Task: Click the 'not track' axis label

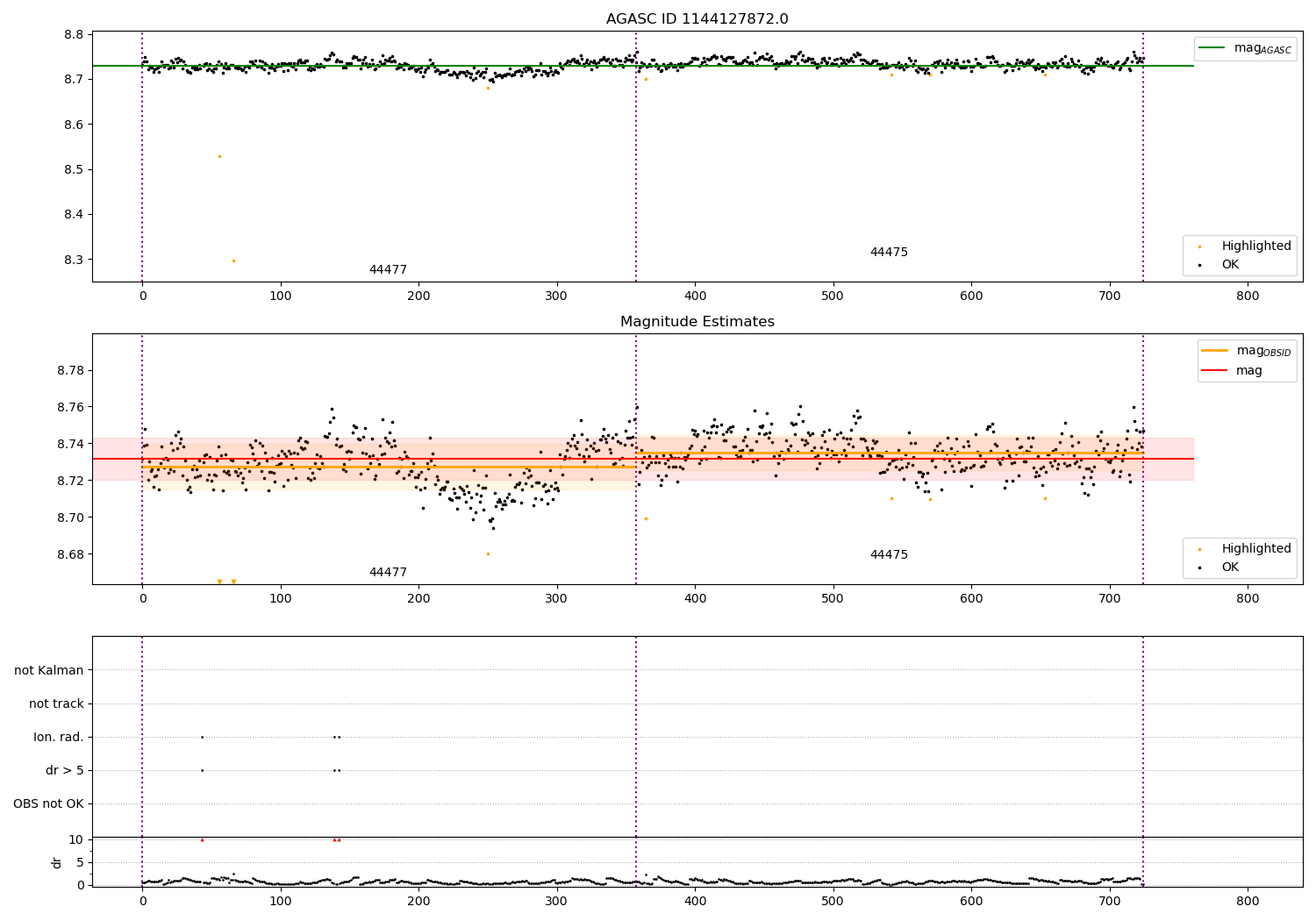Action: 56,704
